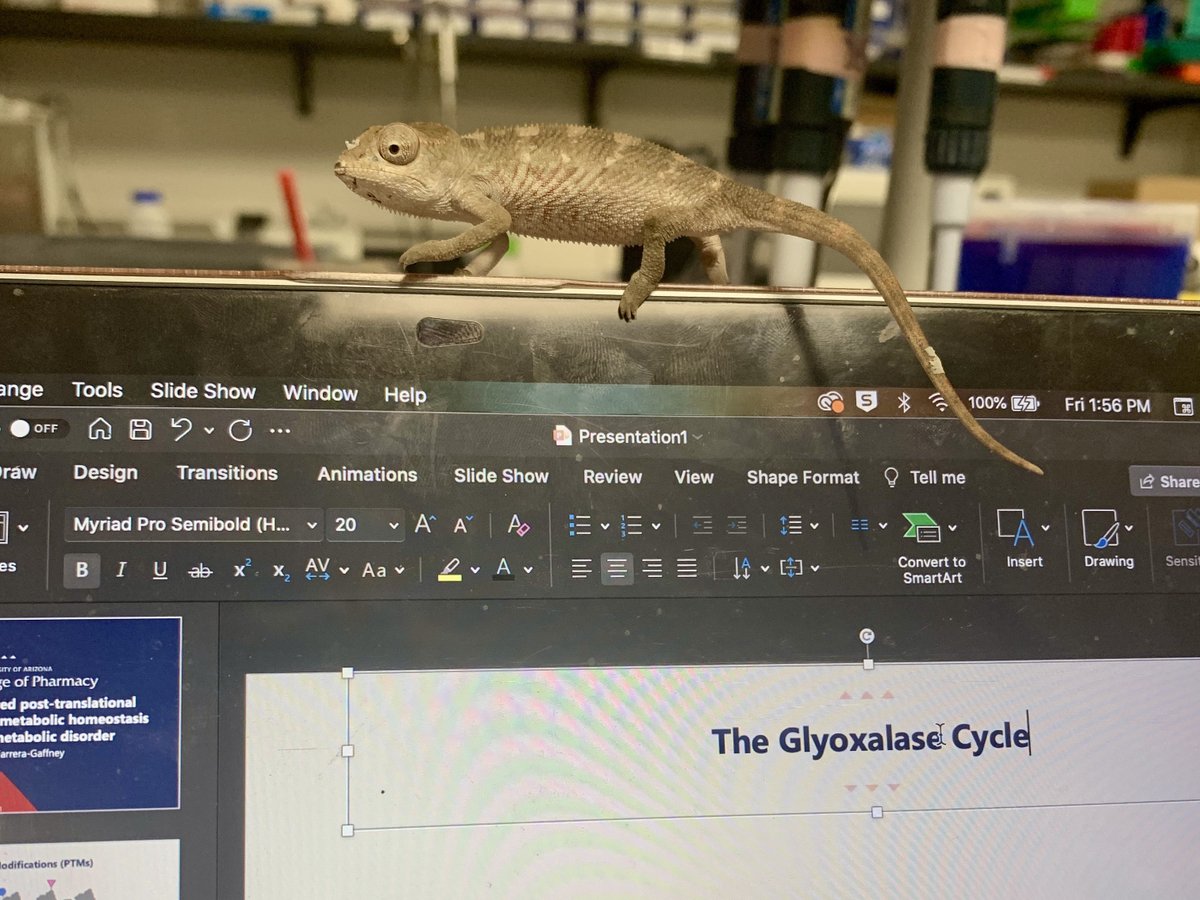Decrease the list indent level
This screenshot has height=900, width=1200.
tap(703, 525)
